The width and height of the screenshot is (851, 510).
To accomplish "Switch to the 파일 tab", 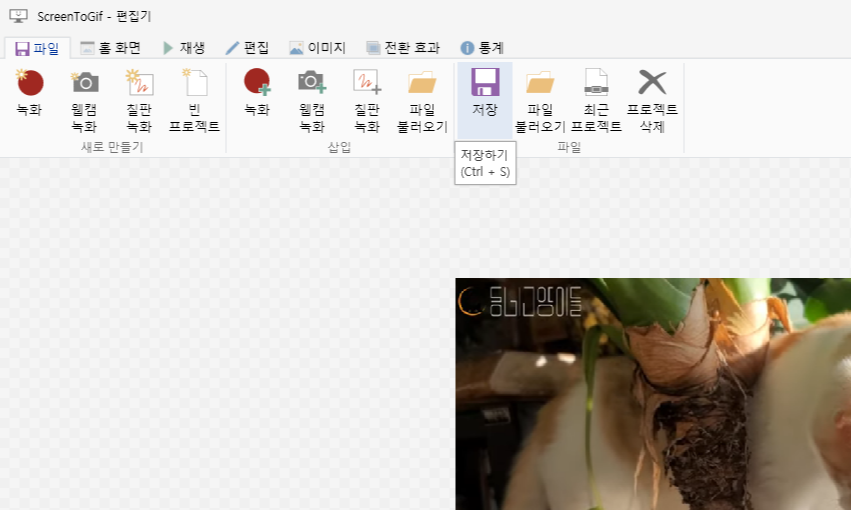I will pyautogui.click(x=37, y=48).
